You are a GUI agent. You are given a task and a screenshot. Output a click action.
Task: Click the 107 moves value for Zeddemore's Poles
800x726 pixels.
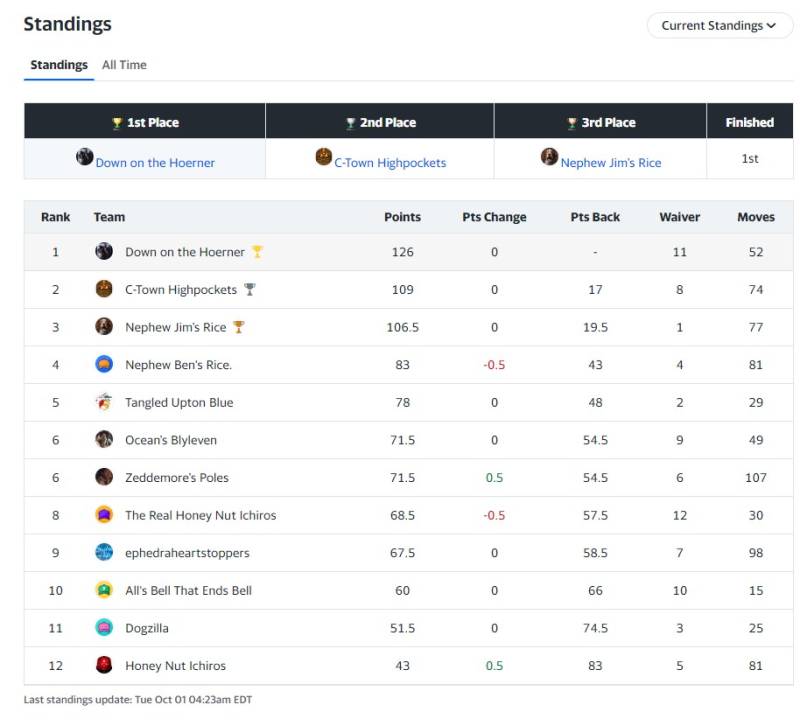(756, 478)
